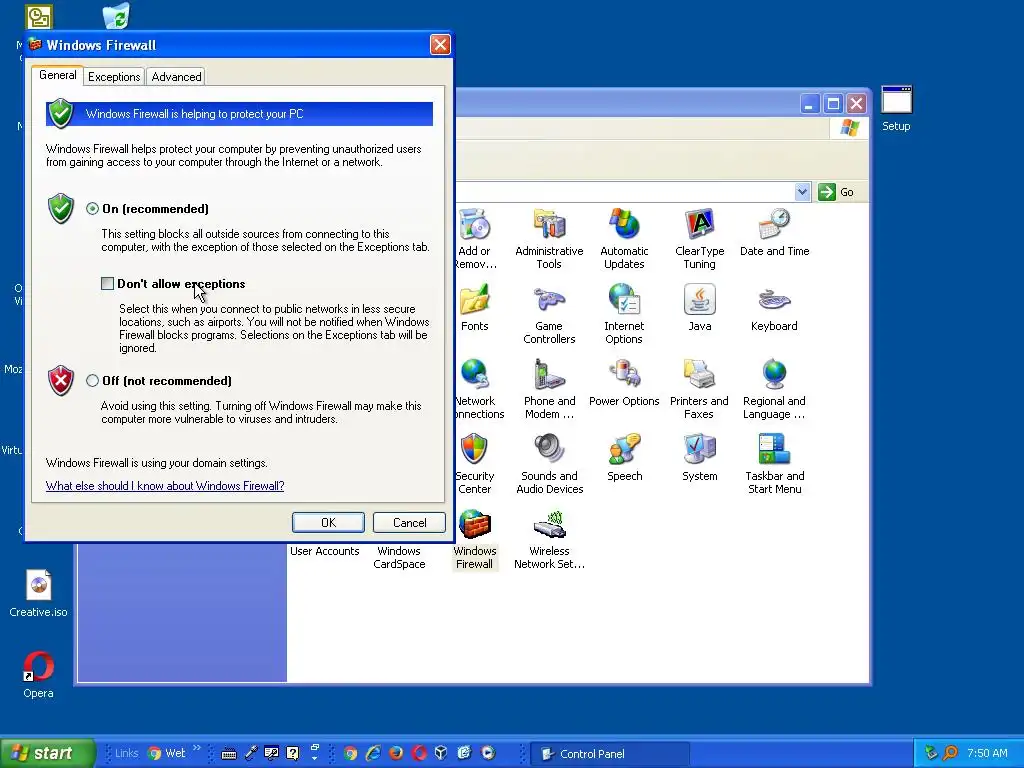Open the Start menu
1024x768 pixels.
(48, 753)
